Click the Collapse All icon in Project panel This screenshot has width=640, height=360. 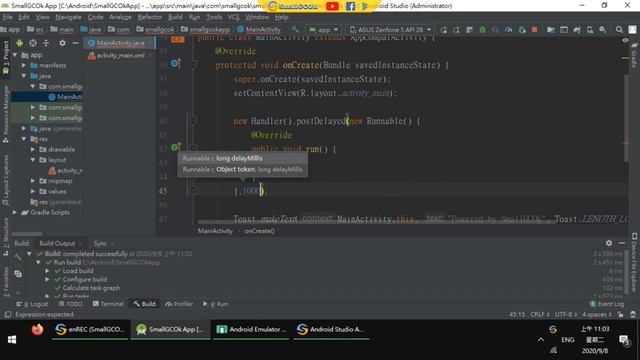pos(46,43)
